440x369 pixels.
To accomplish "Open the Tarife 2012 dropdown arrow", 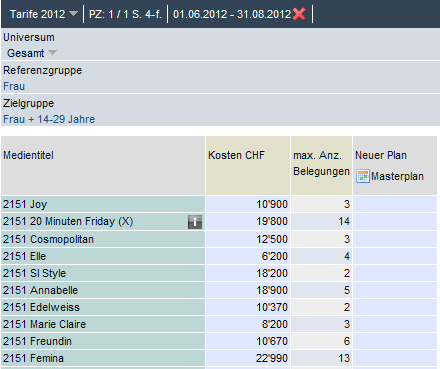I will click(x=73, y=14).
